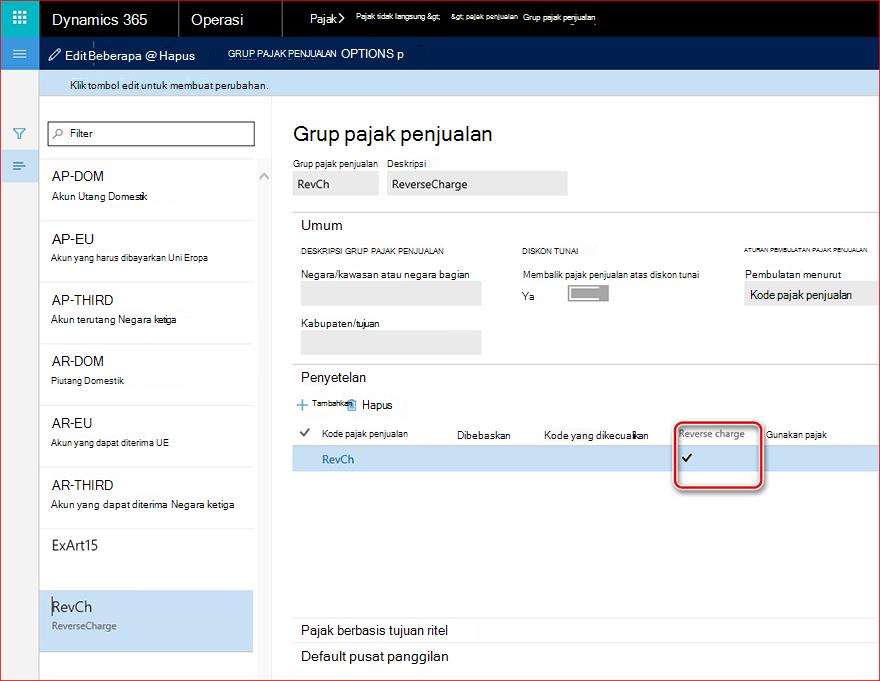Click the list scroll-up arrow
This screenshot has height=681, width=880.
click(x=264, y=176)
